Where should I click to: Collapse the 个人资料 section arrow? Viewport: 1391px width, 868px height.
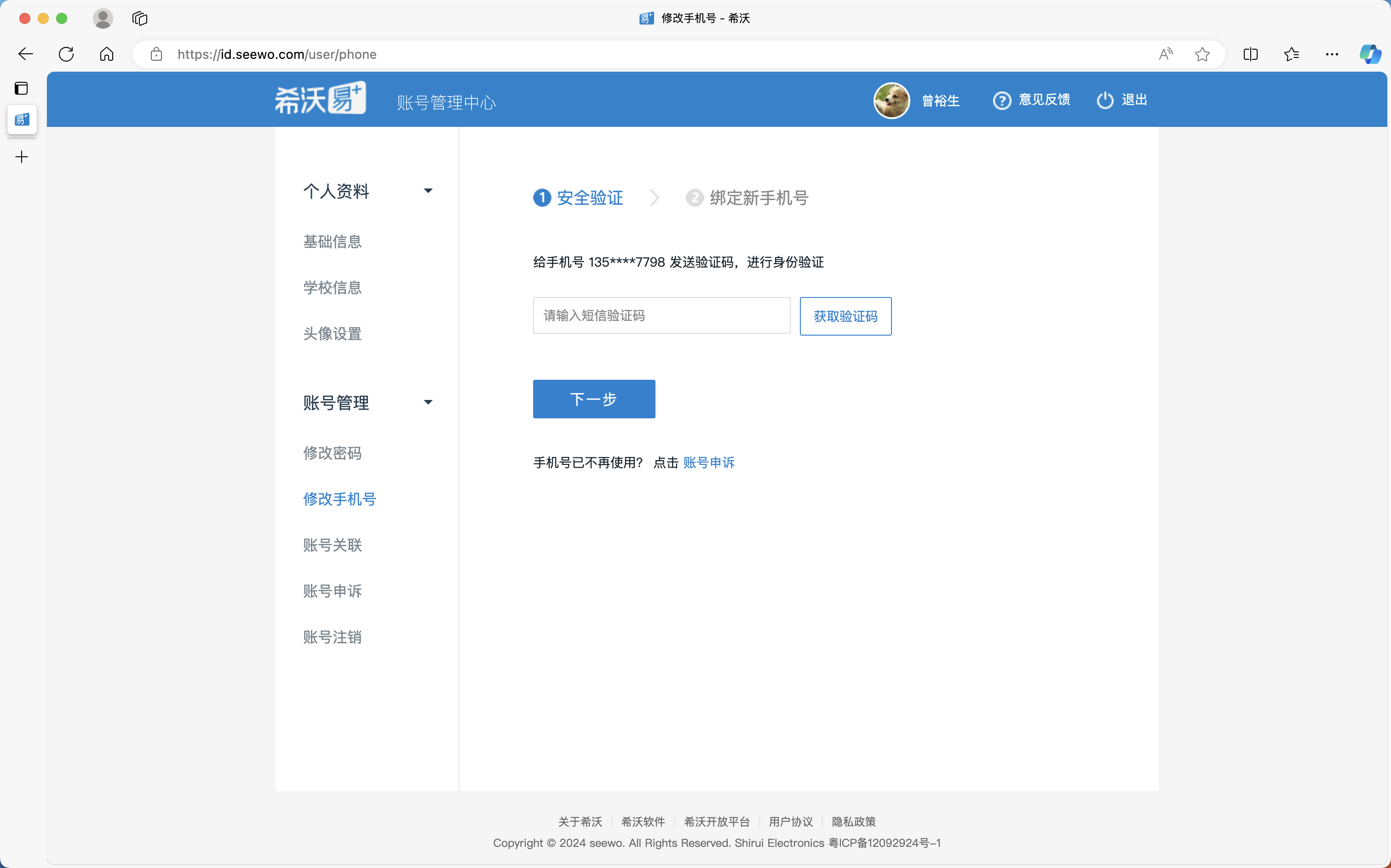(x=428, y=191)
